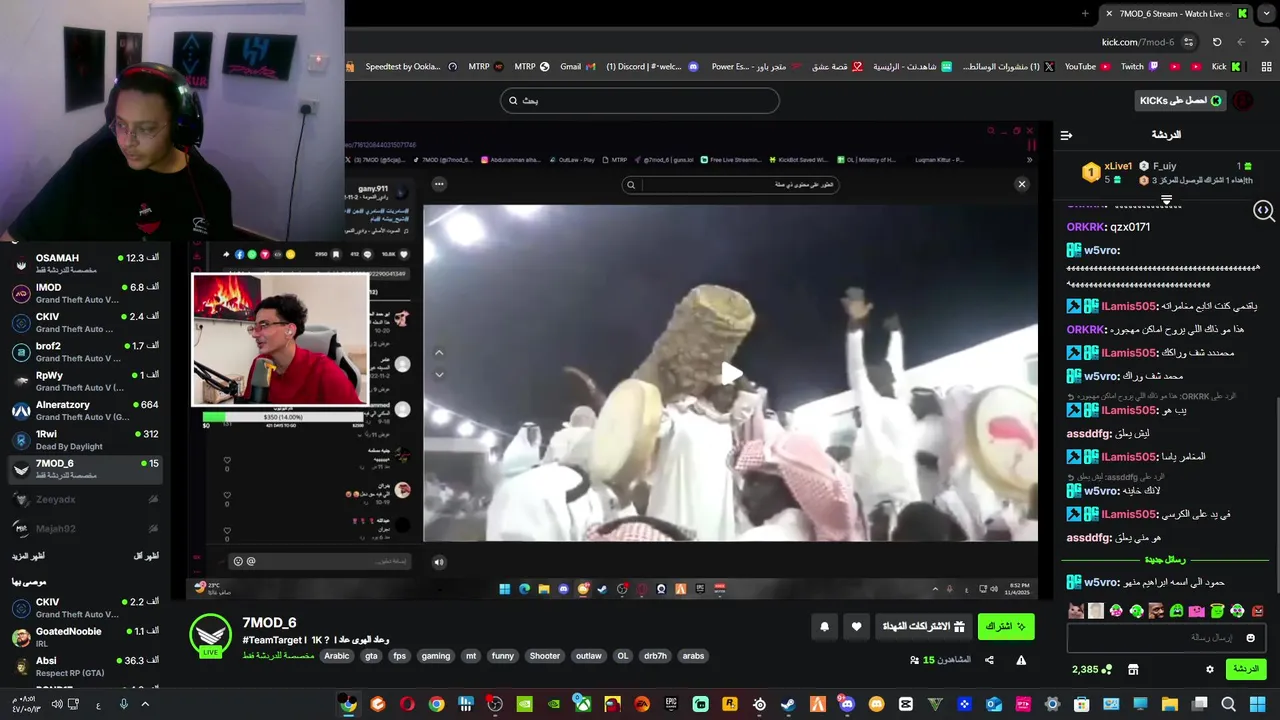Open the Kick shop storefront icon

coord(1133,669)
